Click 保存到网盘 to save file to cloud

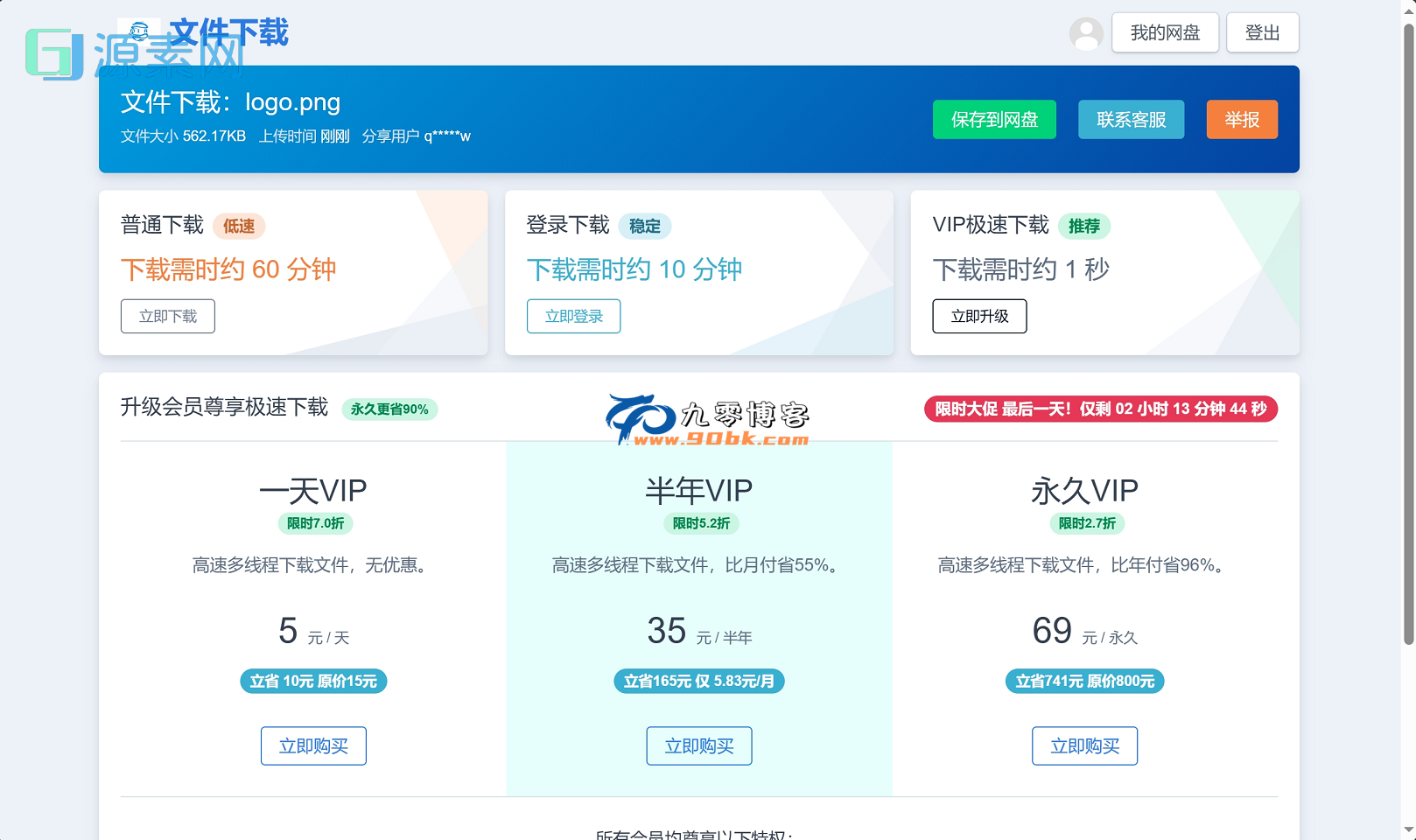coord(994,119)
